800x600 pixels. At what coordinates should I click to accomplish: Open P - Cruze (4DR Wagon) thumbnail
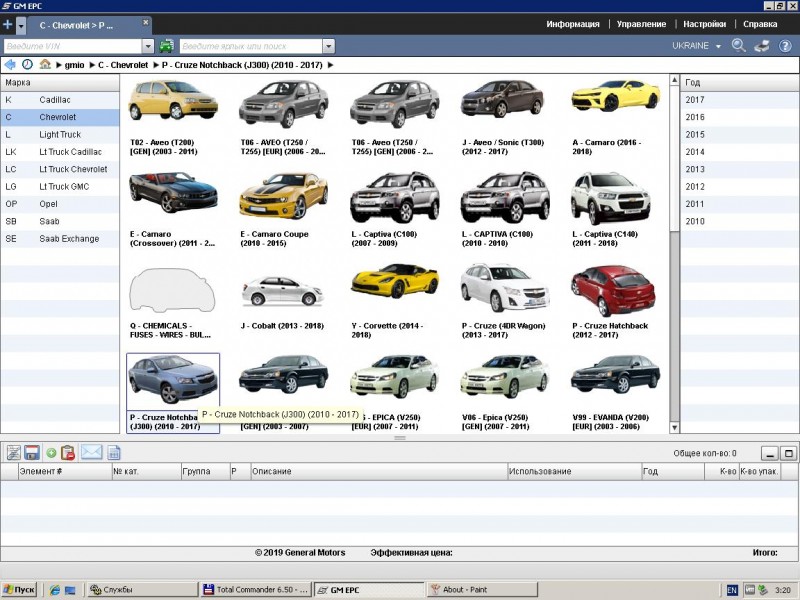(504, 288)
